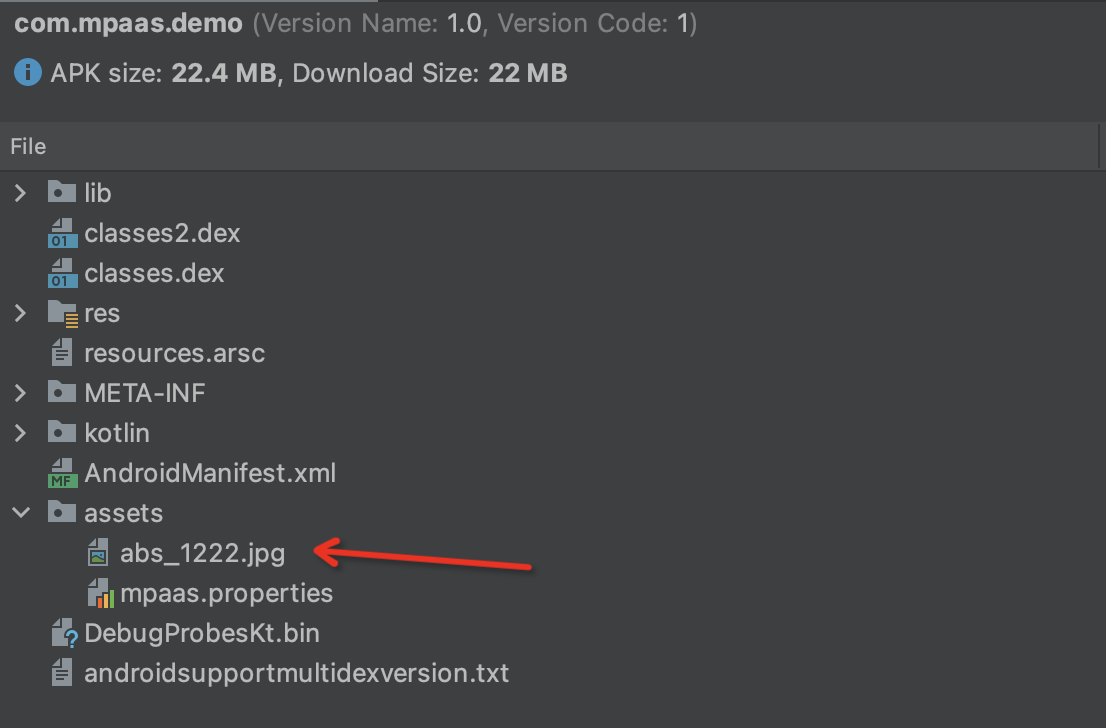Click the abs_1222.jpg image icon

[98, 553]
